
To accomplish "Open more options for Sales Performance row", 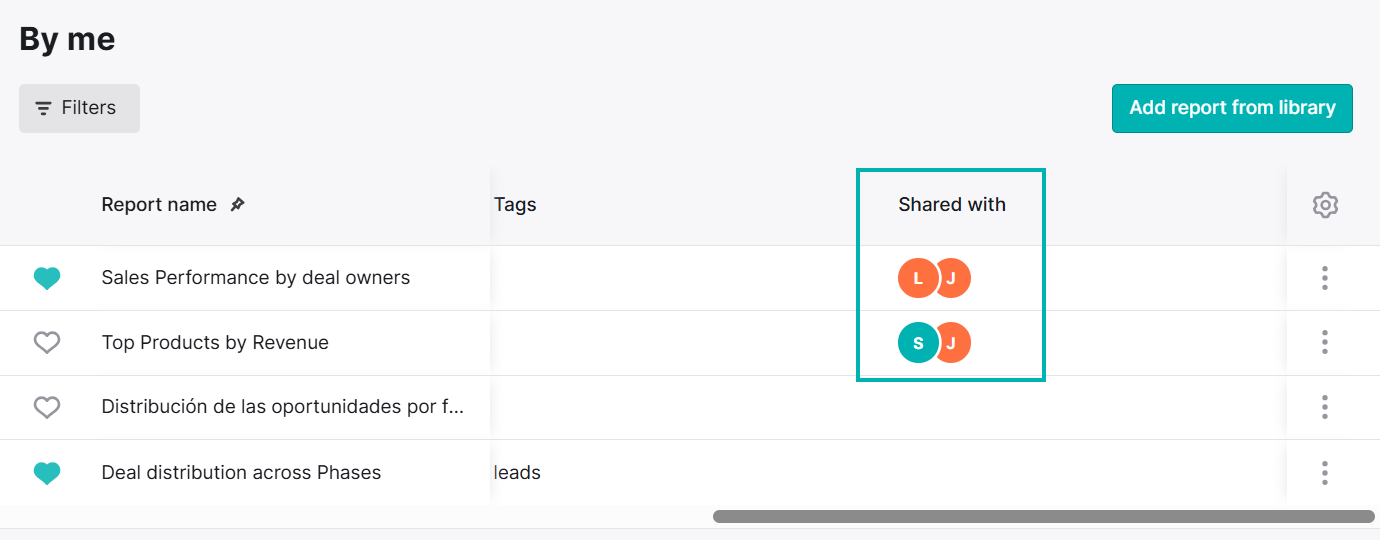I will pyautogui.click(x=1325, y=278).
